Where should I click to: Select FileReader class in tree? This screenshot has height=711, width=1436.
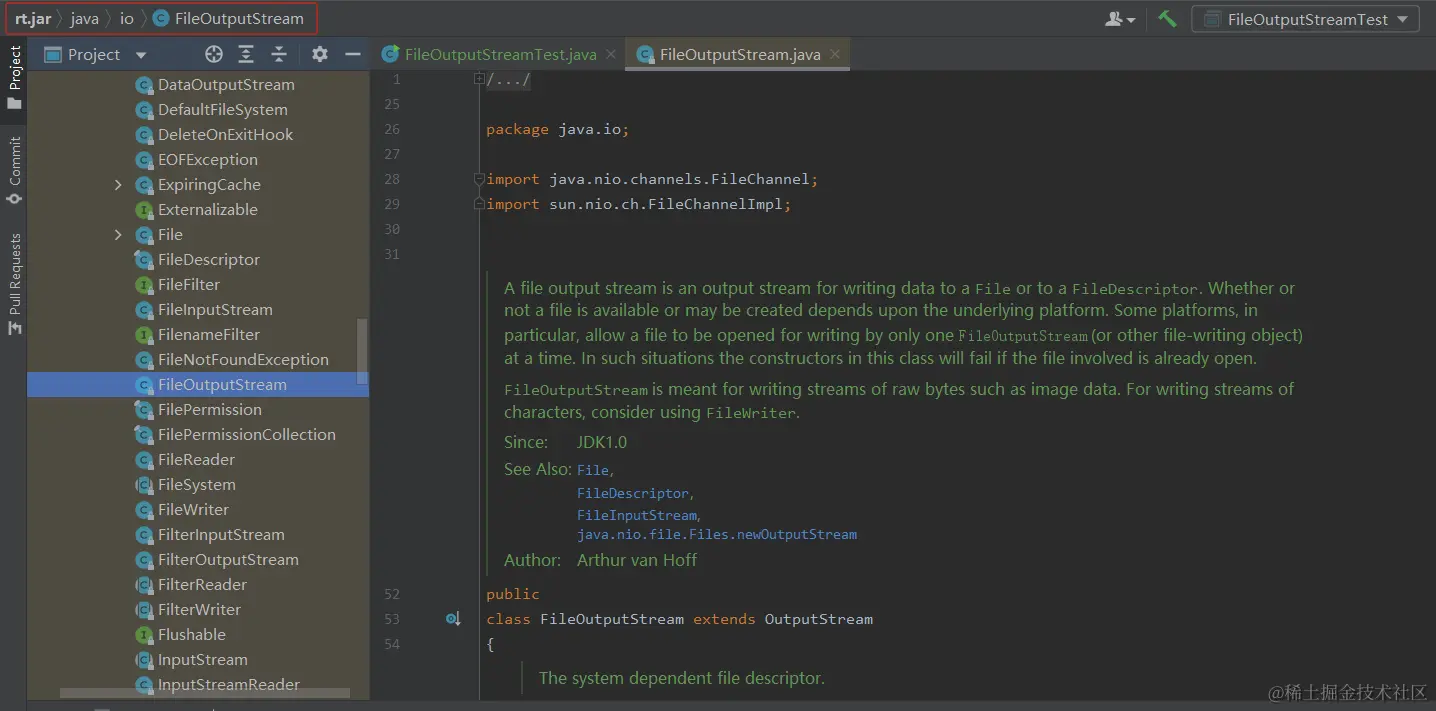click(x=198, y=459)
